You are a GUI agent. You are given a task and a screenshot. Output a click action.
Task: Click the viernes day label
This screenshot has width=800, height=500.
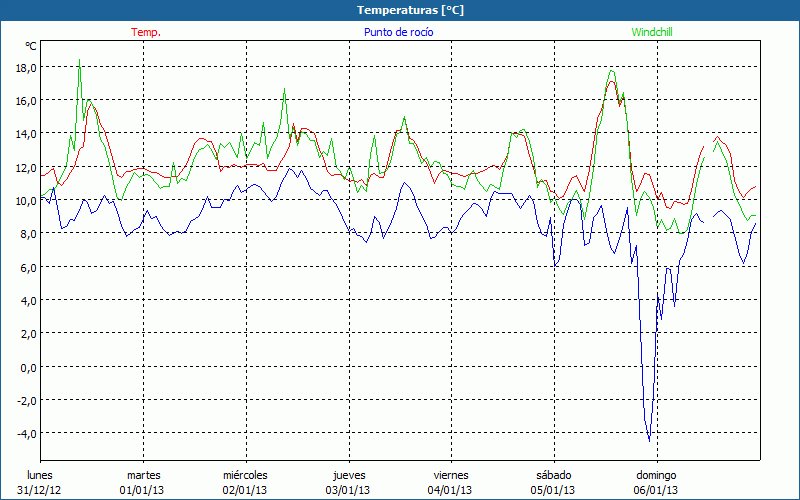point(451,475)
